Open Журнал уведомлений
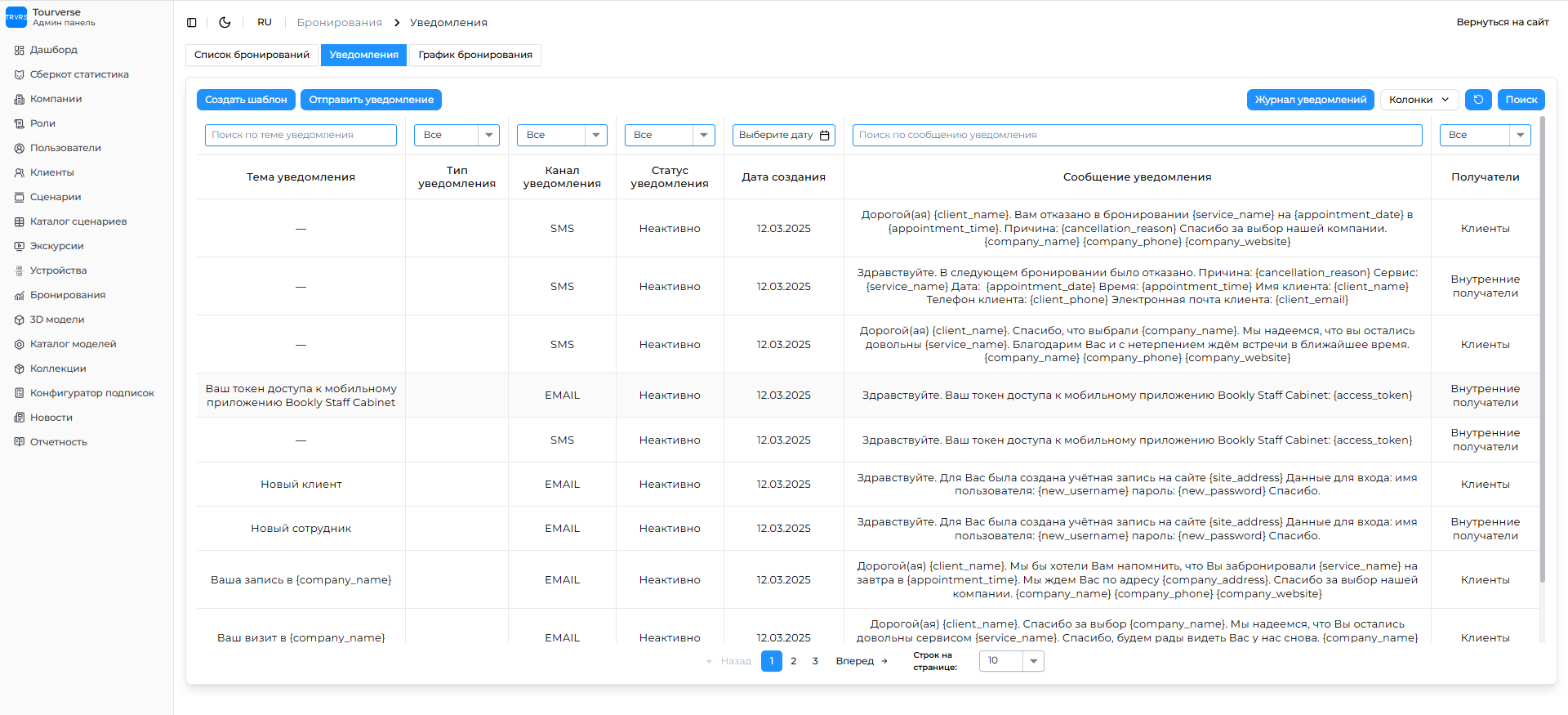Screen dimensions: 1568x715 pyautogui.click(x=1310, y=100)
